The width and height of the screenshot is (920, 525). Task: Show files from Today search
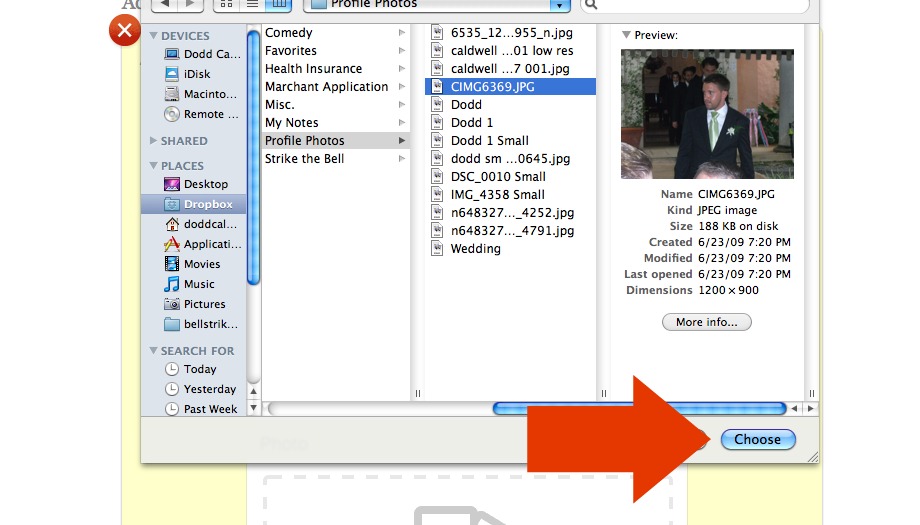pos(191,369)
